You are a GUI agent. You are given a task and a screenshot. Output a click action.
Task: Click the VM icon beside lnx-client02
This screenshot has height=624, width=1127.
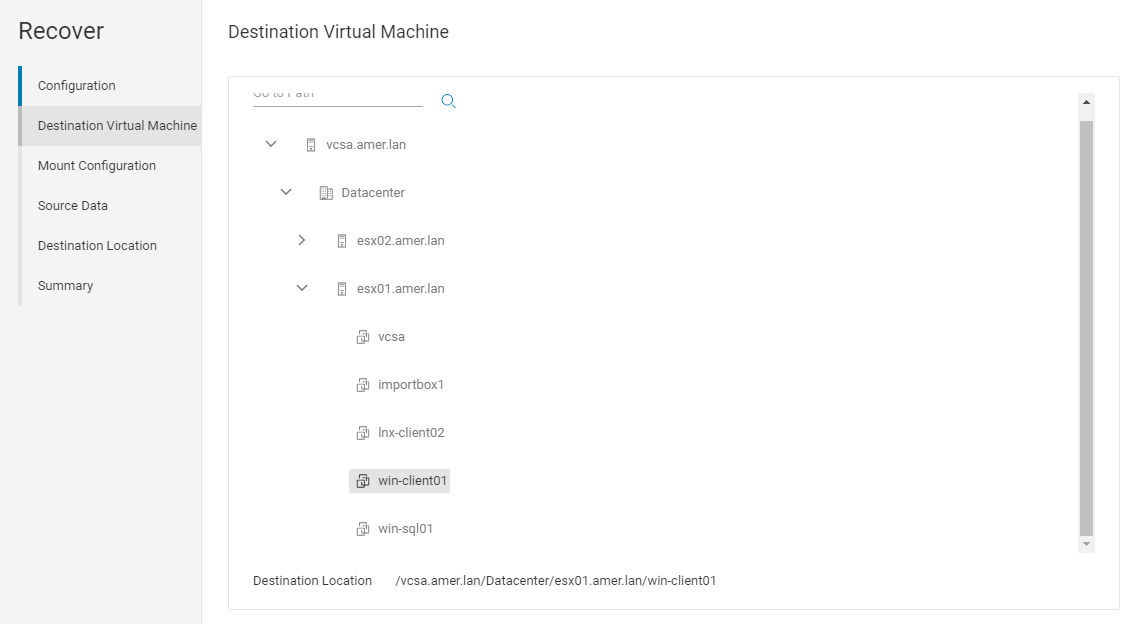click(362, 432)
